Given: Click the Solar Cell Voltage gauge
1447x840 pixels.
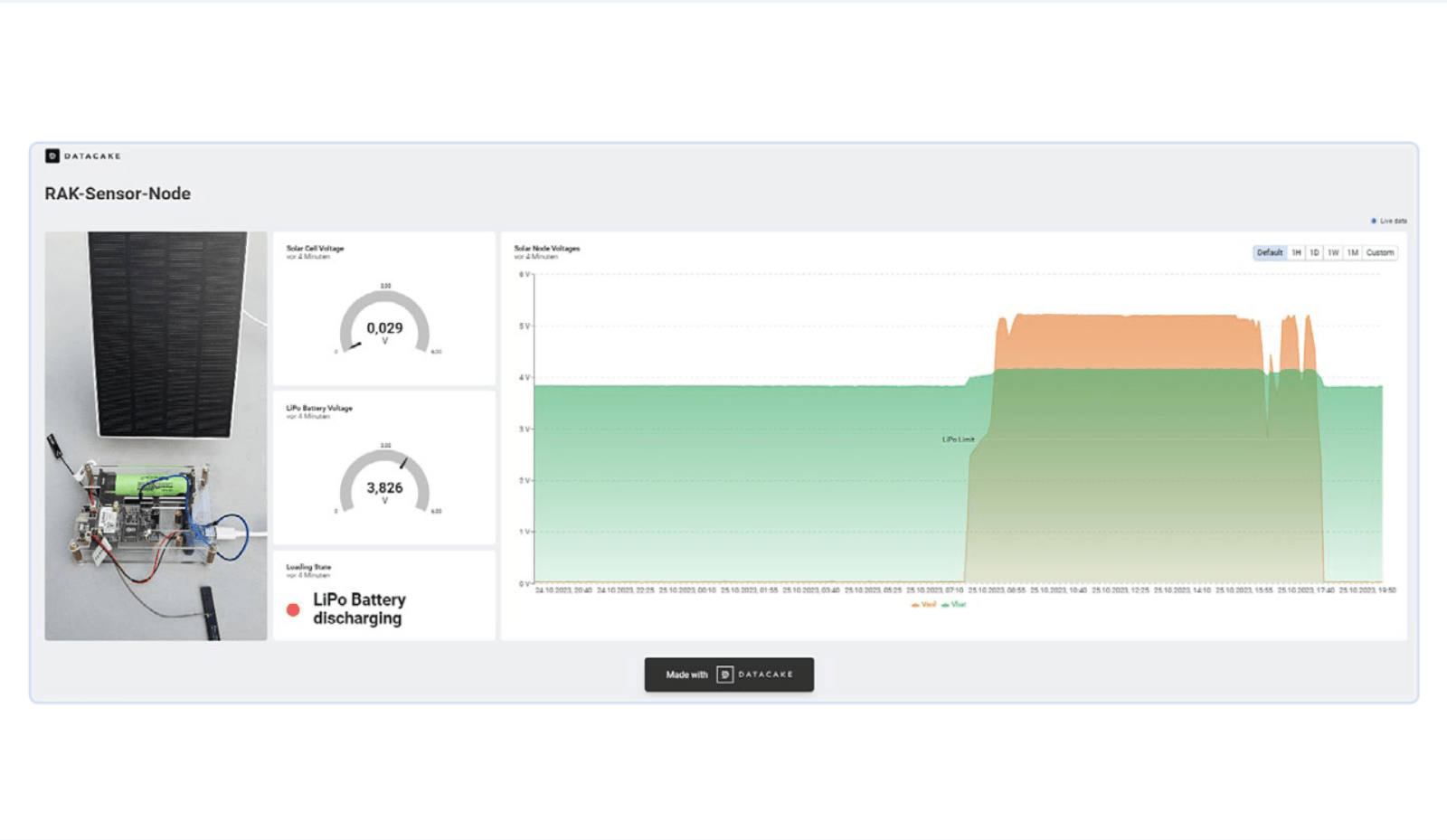Looking at the screenshot, I should (384, 324).
